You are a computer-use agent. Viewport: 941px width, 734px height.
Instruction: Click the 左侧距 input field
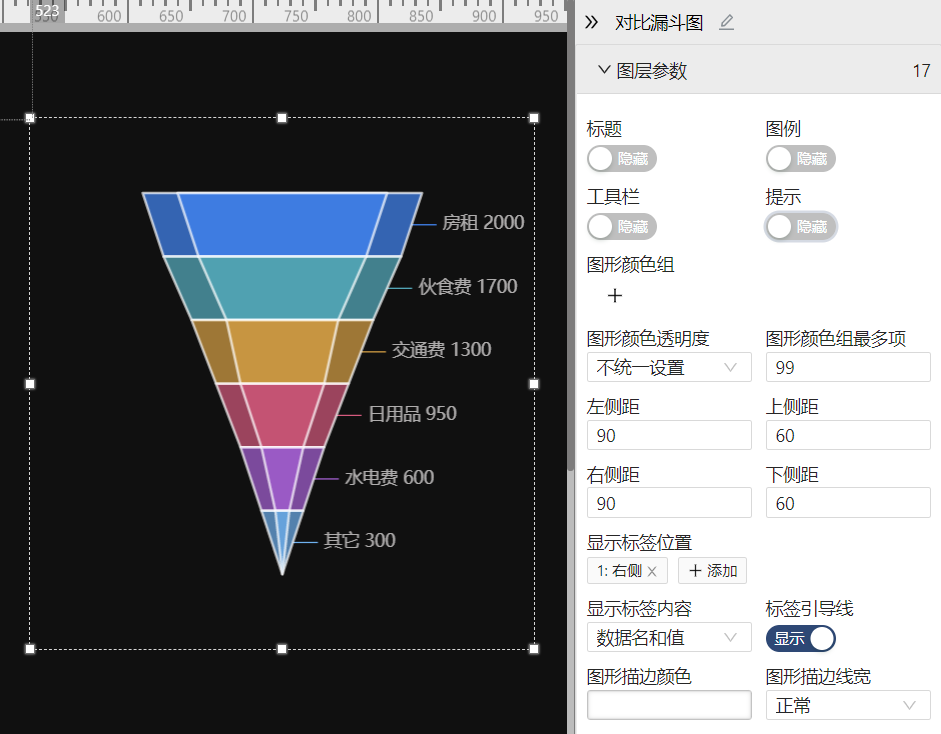[x=668, y=435]
